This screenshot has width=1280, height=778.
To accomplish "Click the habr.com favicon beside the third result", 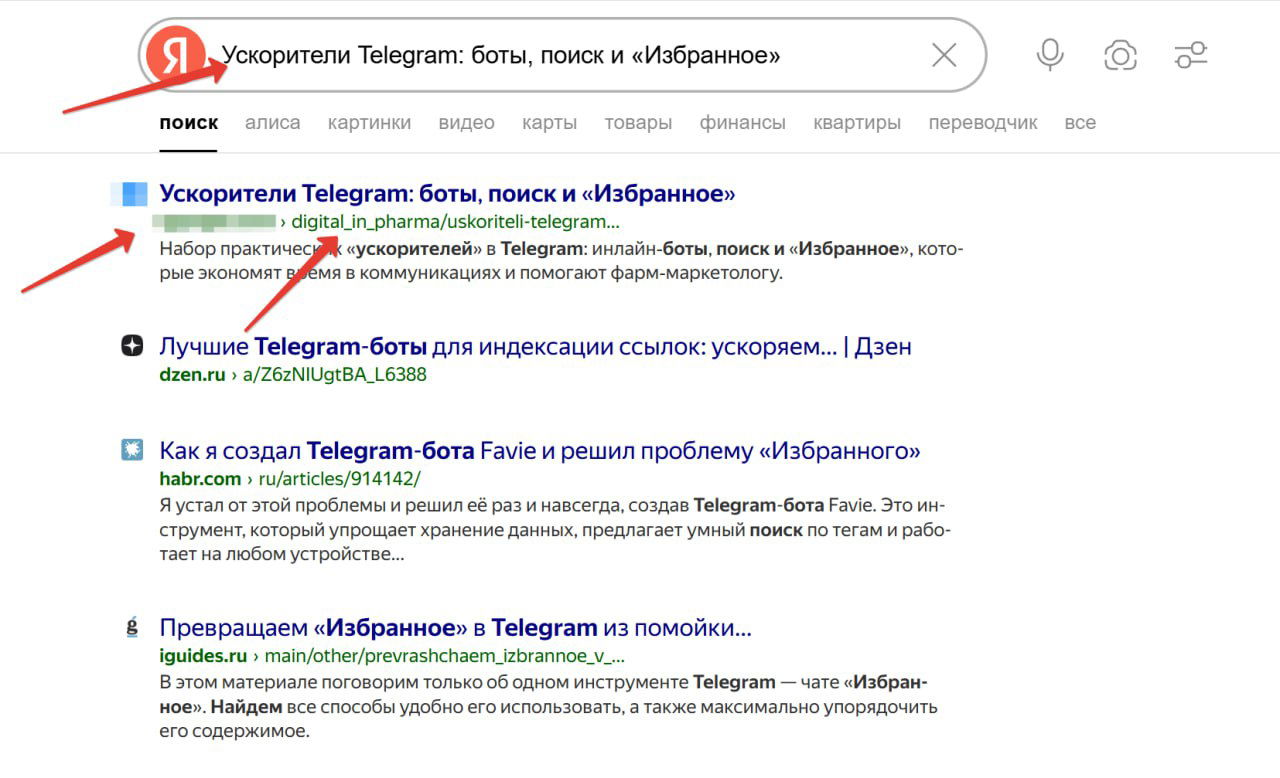I will click(x=131, y=450).
